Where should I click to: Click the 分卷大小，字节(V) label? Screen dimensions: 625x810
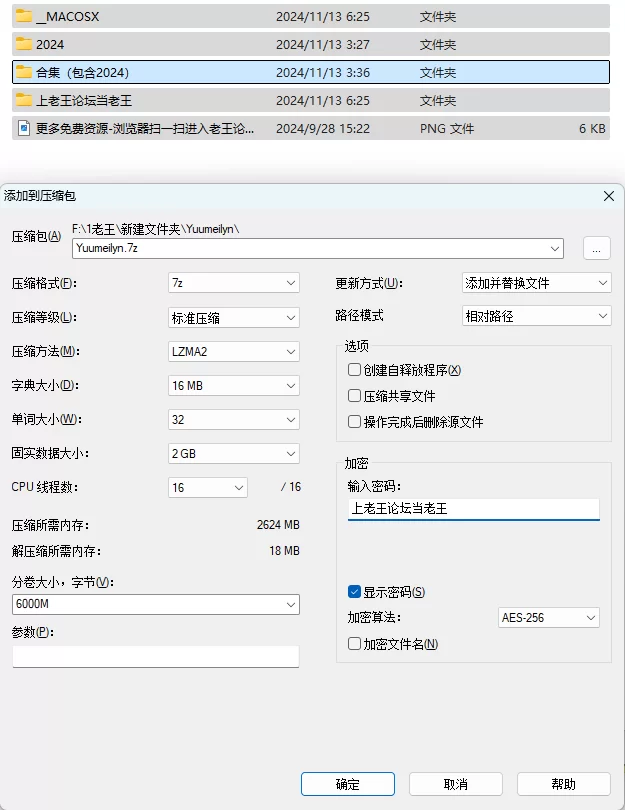point(62,582)
